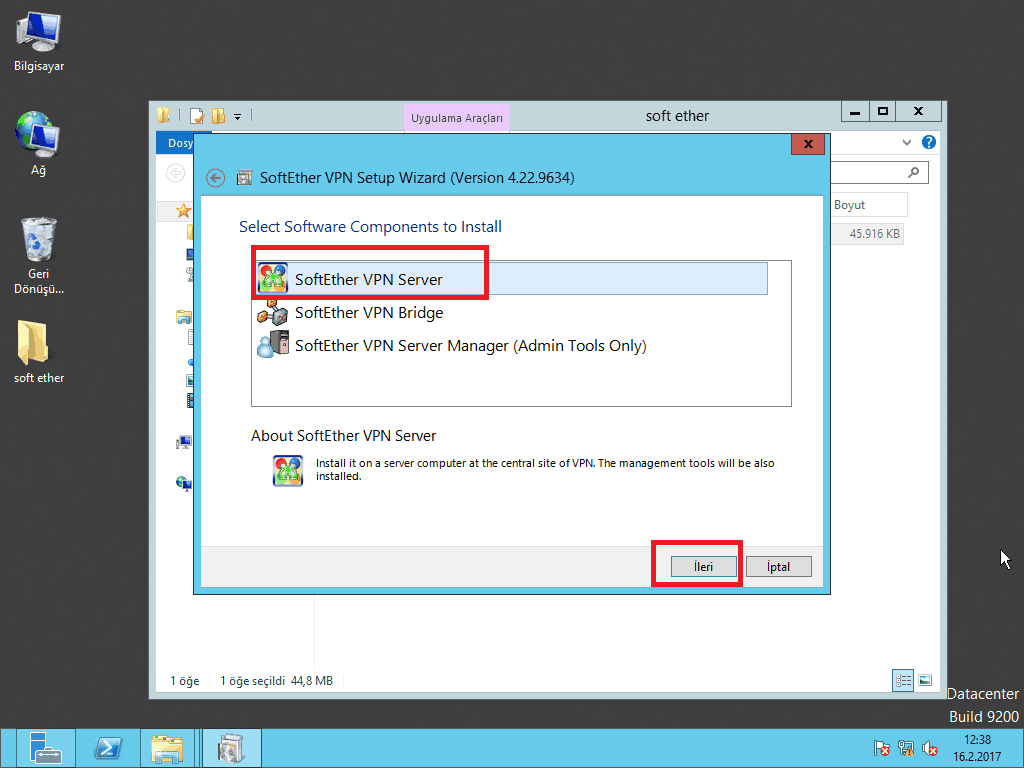Open quick access toolbar dropdown arrow
Viewport: 1024px width, 768px height.
click(x=238, y=117)
